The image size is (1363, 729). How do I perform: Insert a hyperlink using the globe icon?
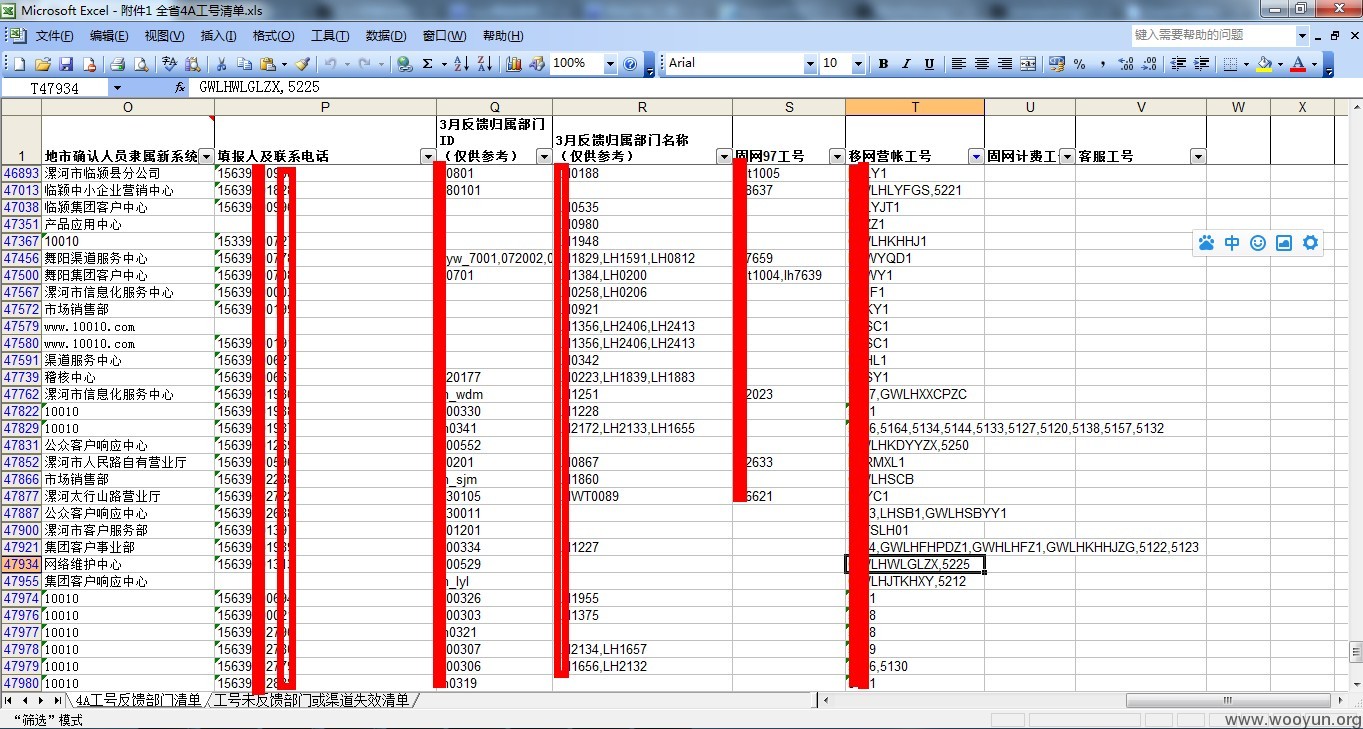404,64
